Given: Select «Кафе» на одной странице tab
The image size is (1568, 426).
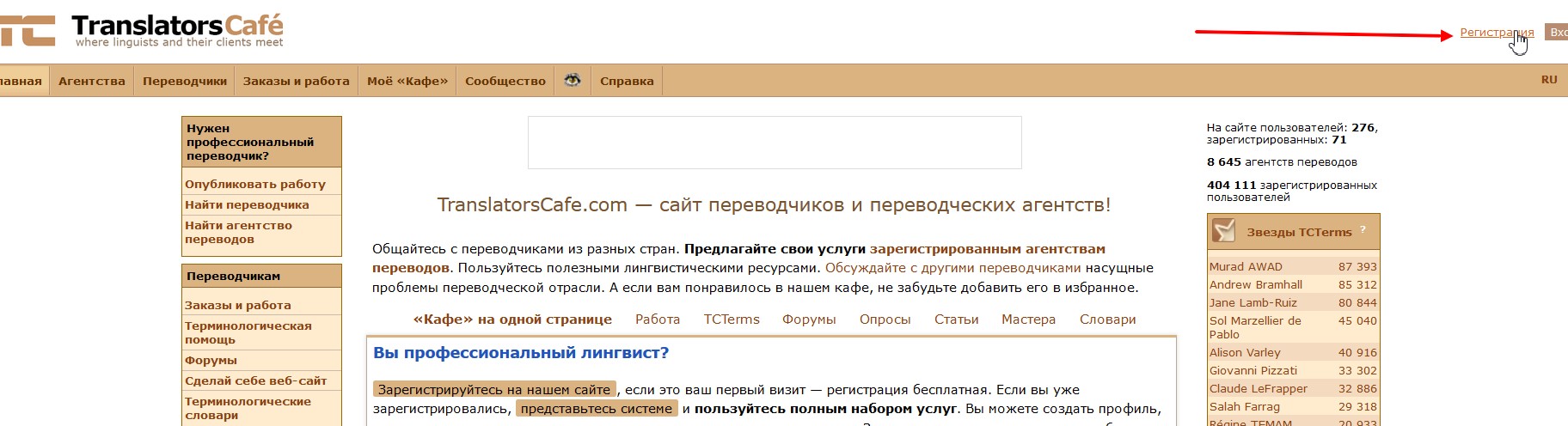Looking at the screenshot, I should pos(512,319).
